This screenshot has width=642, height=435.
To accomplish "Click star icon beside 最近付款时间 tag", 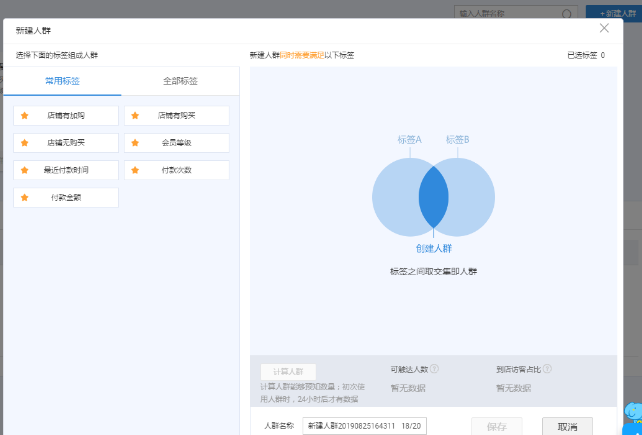I will pos(25,170).
